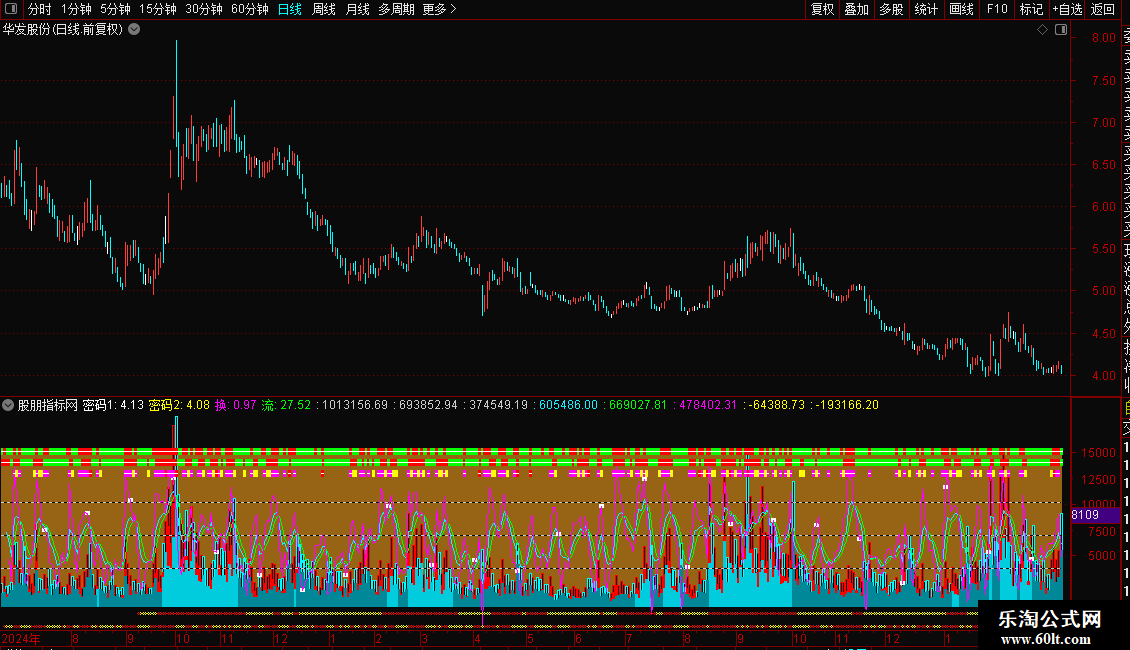Switch to 周线 weekly chart

click(x=324, y=9)
